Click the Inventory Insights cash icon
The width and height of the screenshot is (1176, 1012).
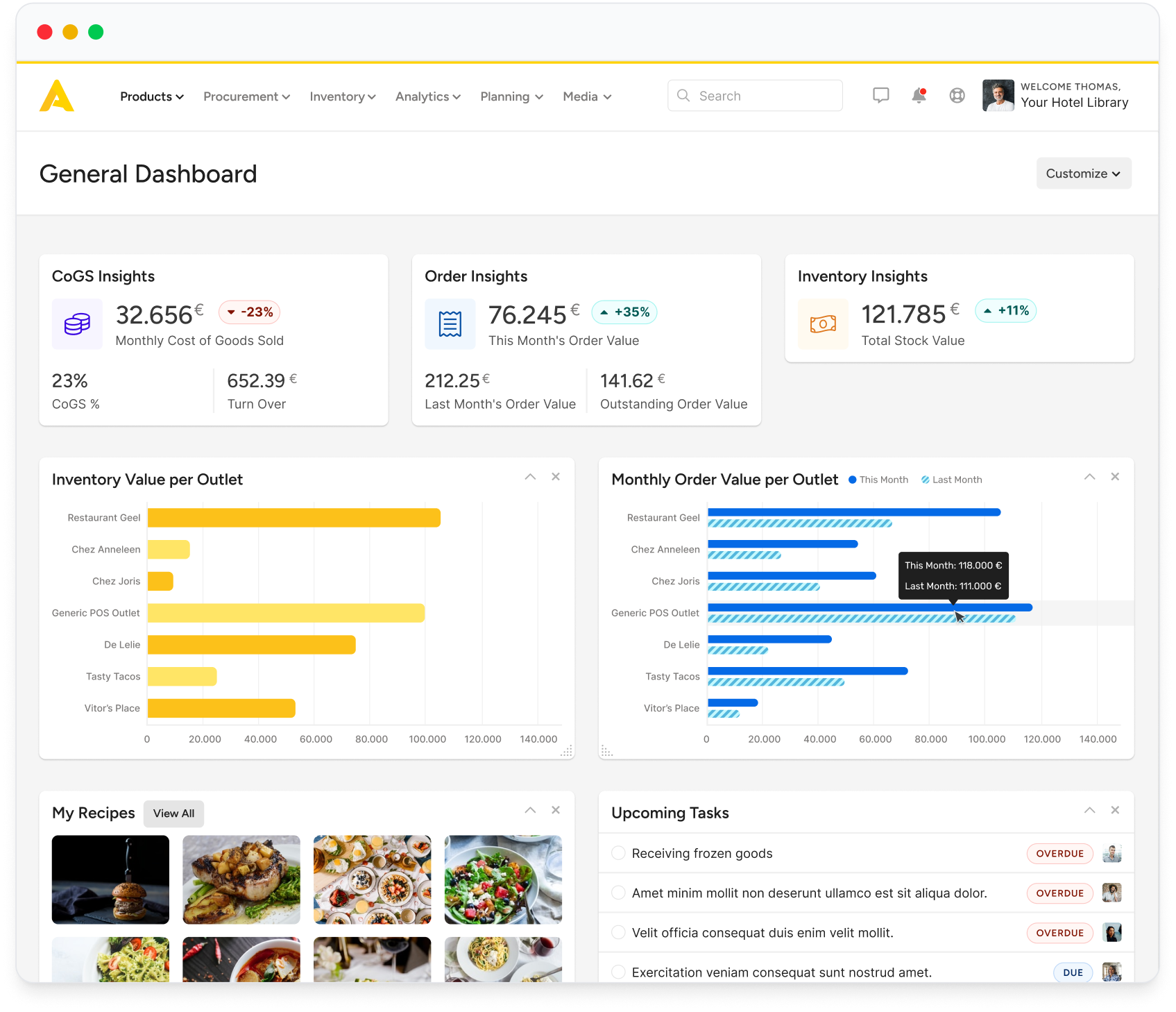(823, 324)
